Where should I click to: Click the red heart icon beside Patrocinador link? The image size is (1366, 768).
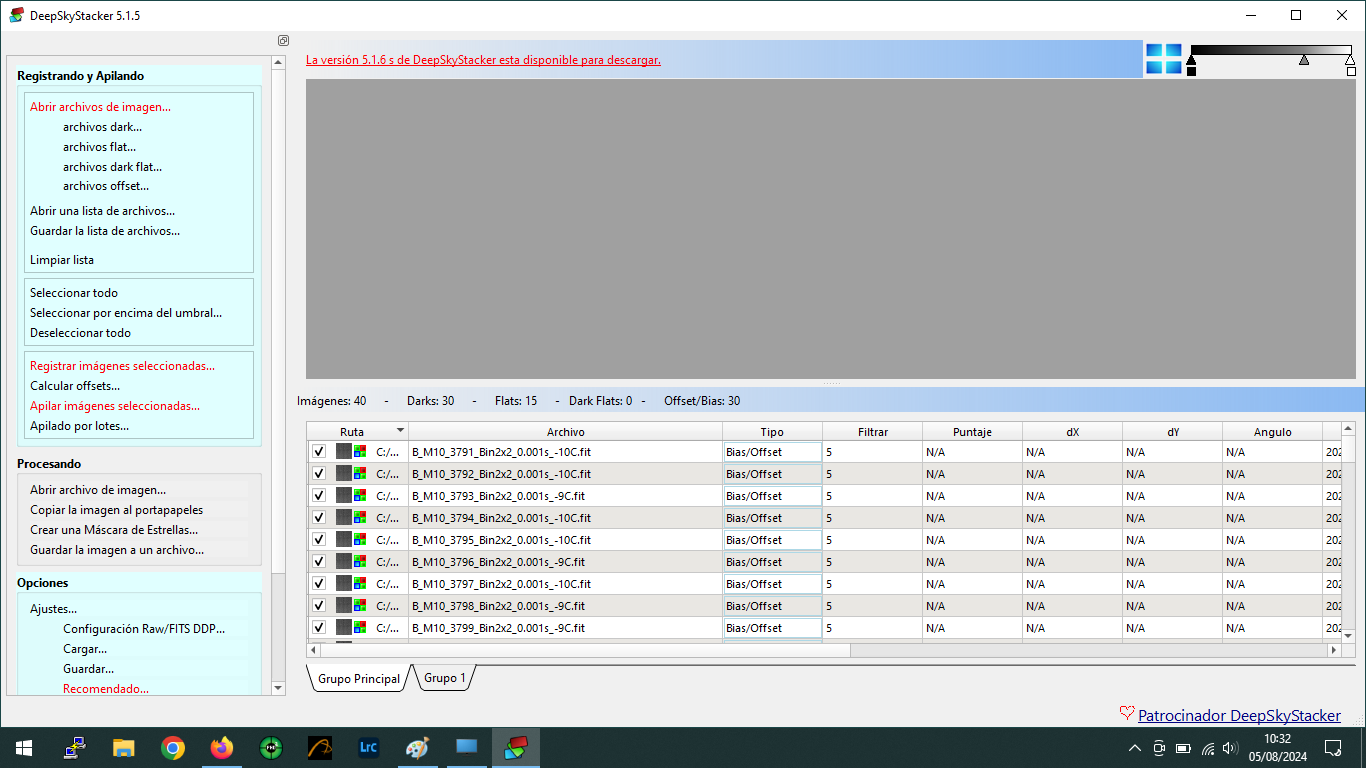coord(1127,714)
